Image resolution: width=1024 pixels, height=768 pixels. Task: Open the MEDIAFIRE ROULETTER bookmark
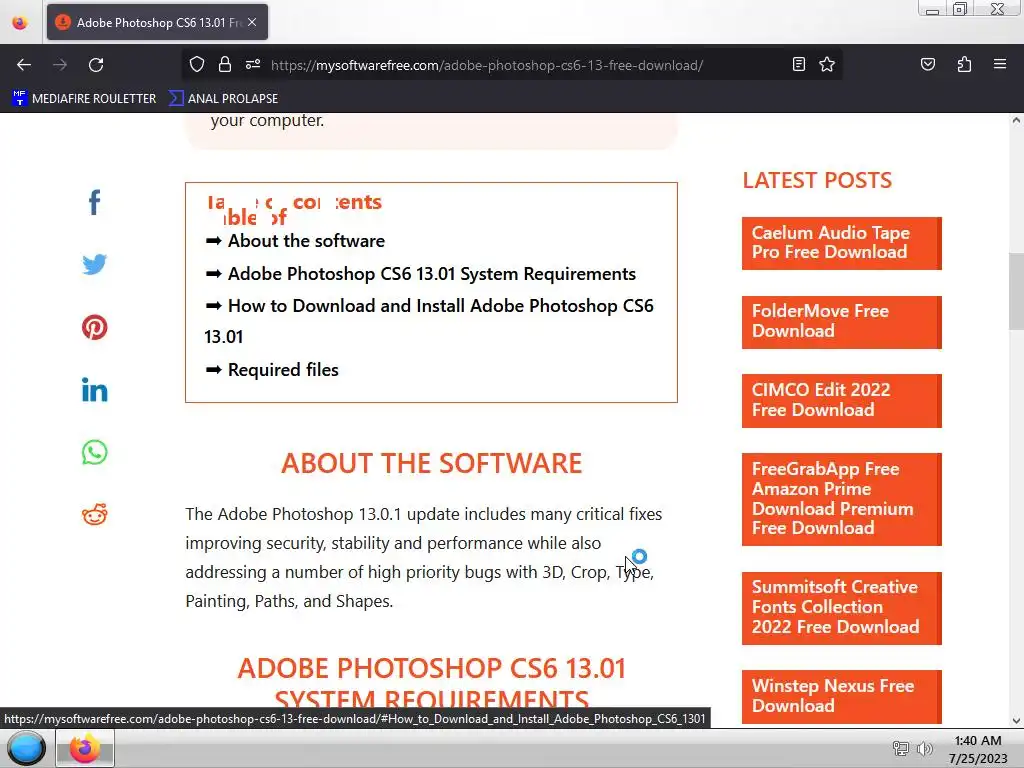coord(84,99)
